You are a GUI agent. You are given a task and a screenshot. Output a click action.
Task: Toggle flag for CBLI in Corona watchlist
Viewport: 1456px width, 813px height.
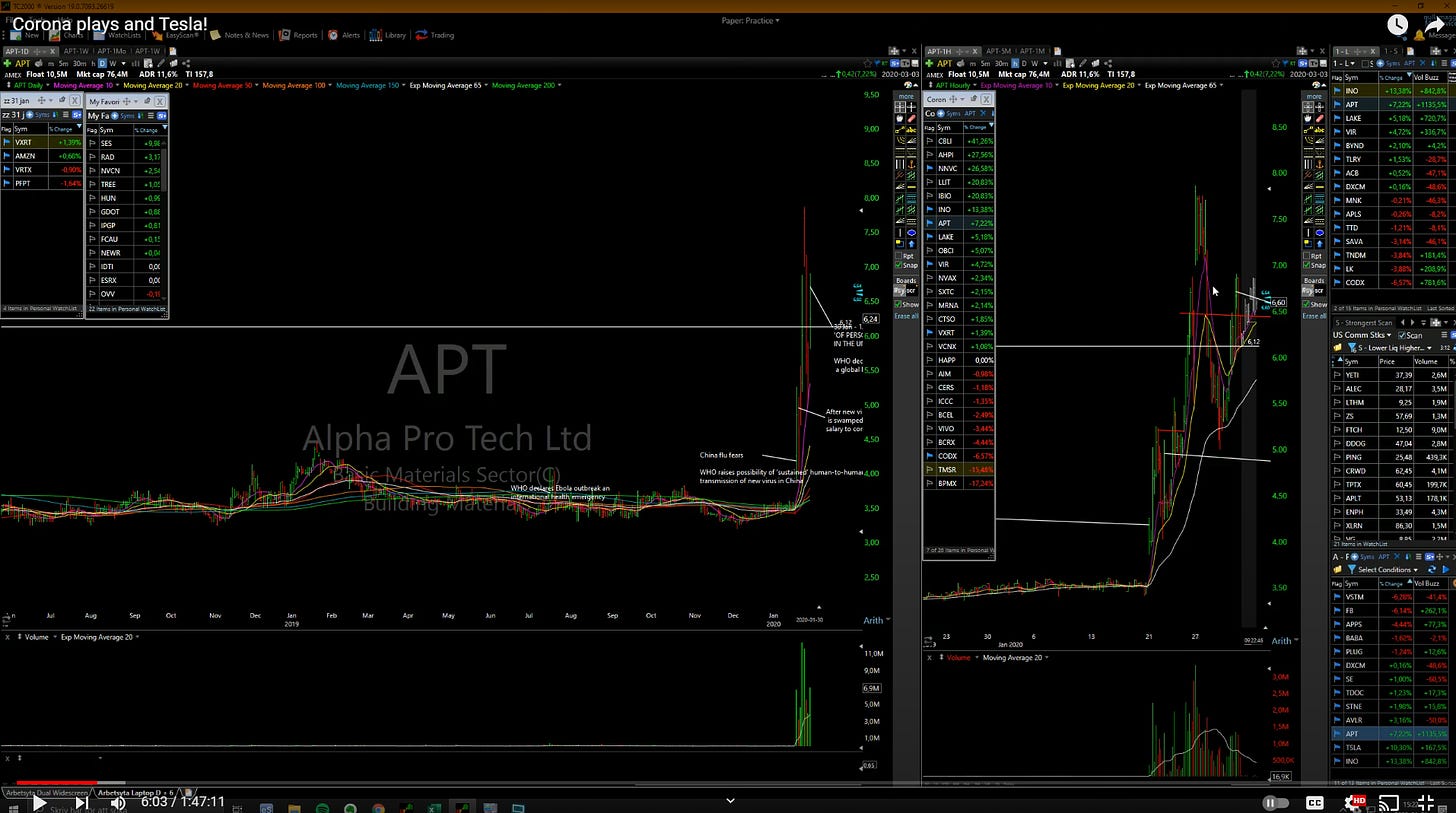(x=930, y=141)
